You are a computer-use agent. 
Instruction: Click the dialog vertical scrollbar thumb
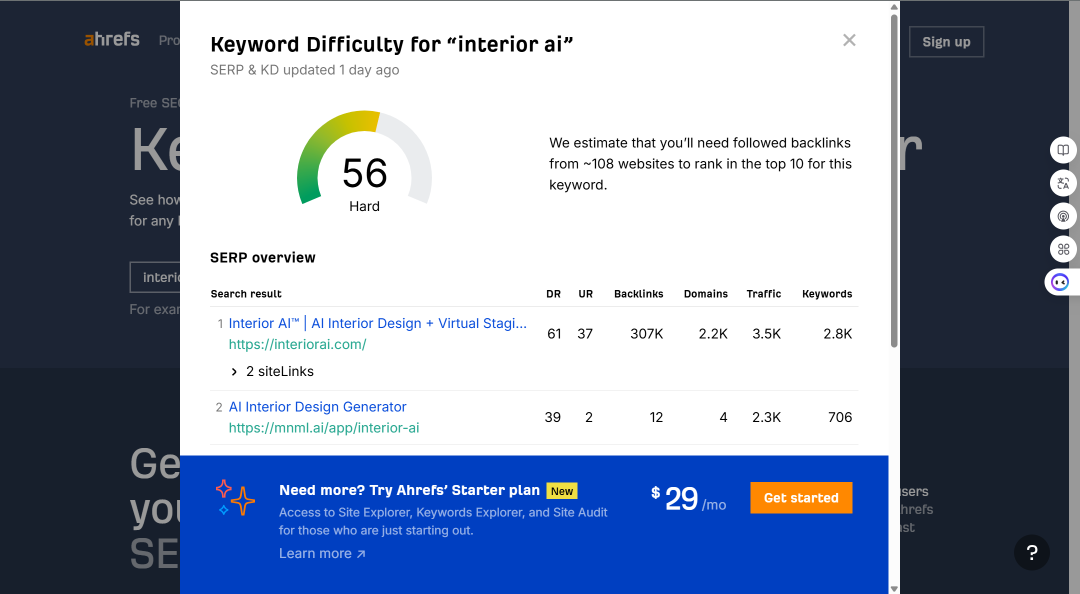pyautogui.click(x=894, y=181)
